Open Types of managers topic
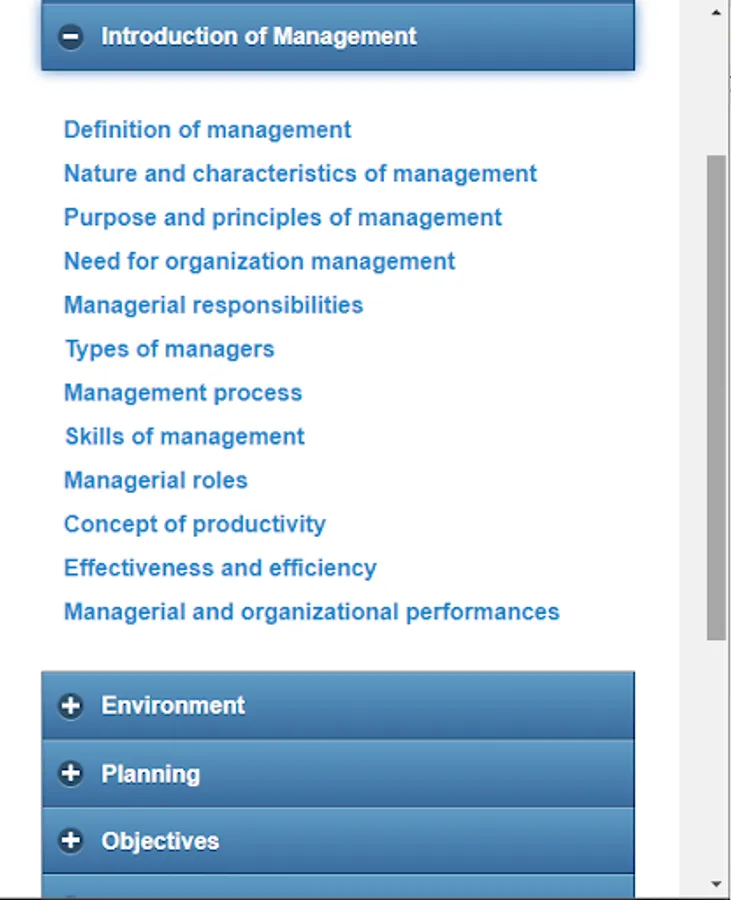Screen dimensions: 731x900 [169, 349]
